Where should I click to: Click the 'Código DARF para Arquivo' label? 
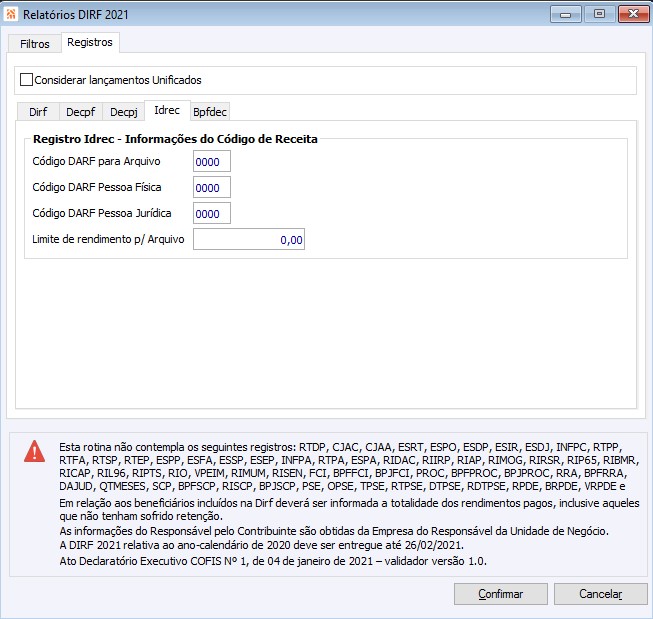(x=96, y=161)
